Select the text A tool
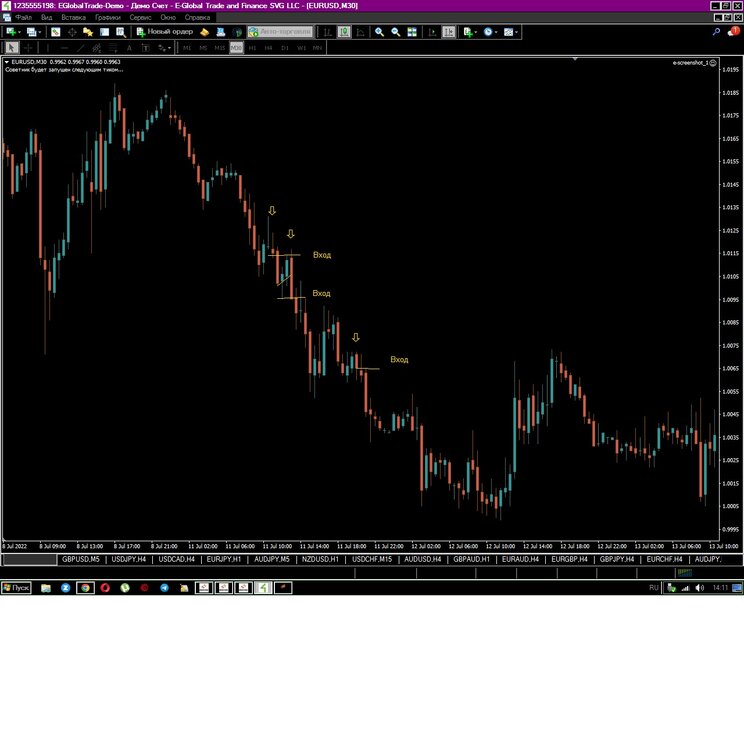The image size is (744, 750). point(129,48)
